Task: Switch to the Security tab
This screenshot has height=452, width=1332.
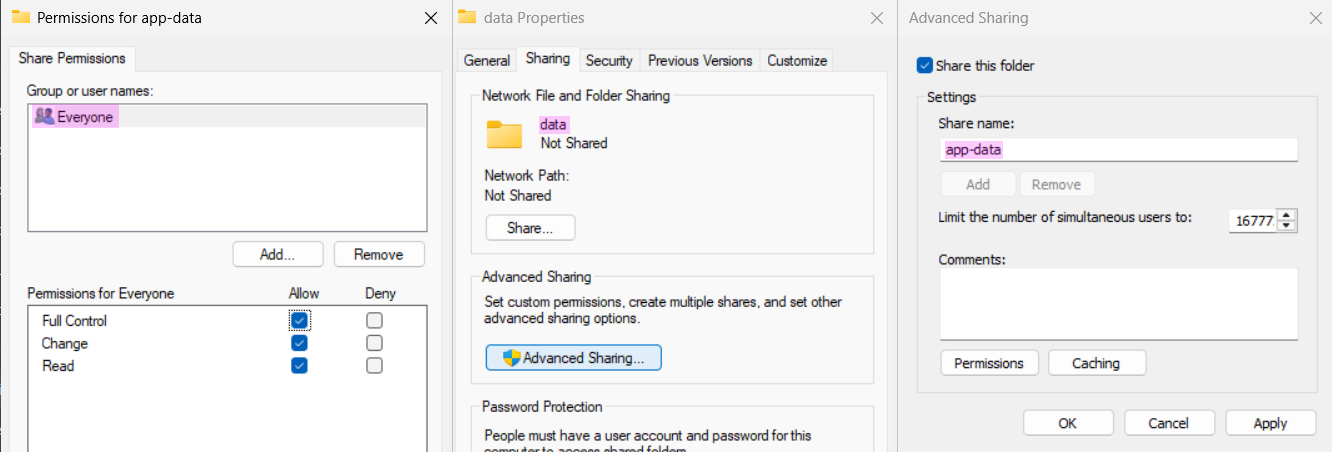Action: (x=609, y=61)
